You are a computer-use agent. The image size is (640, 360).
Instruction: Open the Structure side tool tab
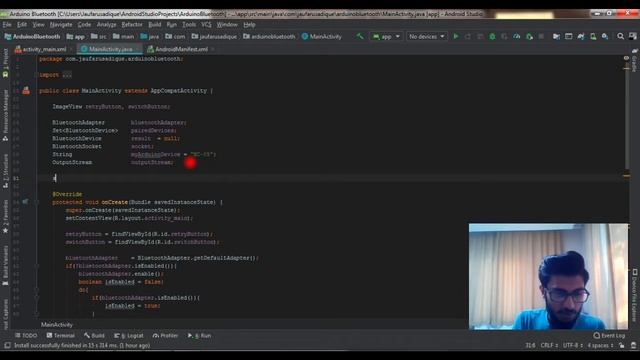coord(5,171)
